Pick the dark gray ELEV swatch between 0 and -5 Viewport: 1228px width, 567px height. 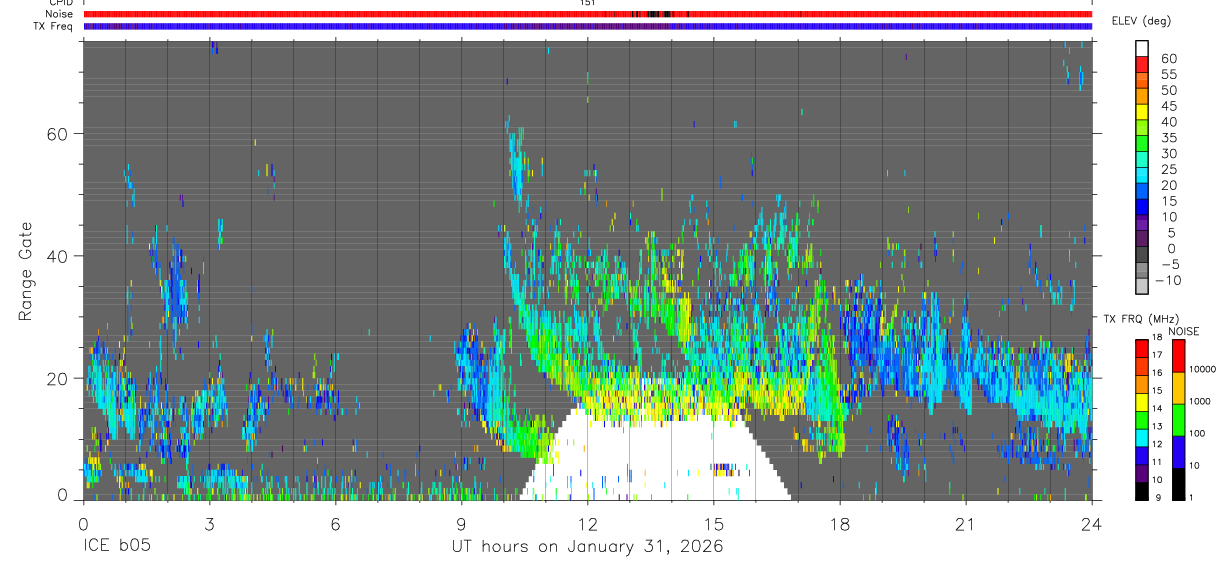[1142, 255]
